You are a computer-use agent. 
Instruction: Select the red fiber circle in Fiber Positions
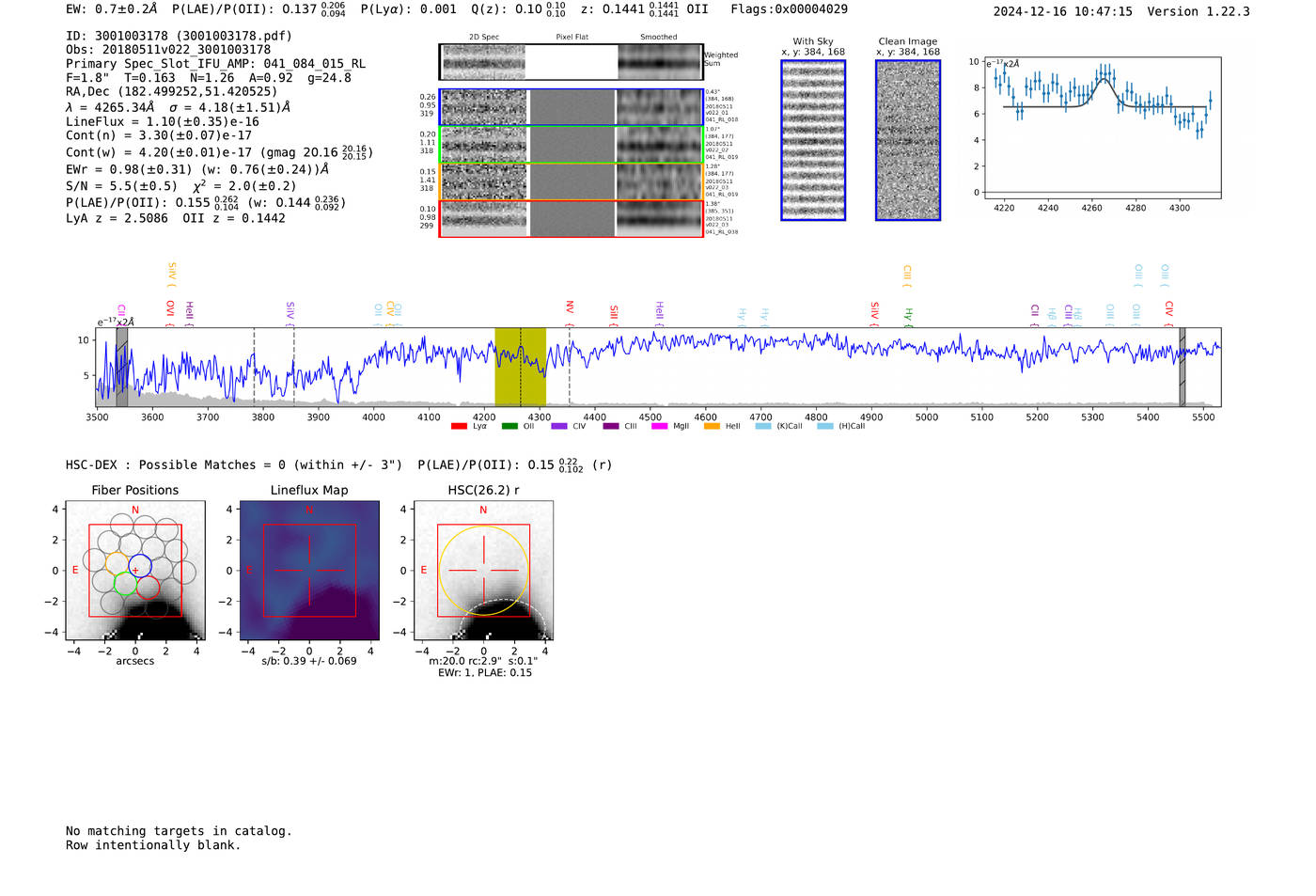[x=148, y=587]
